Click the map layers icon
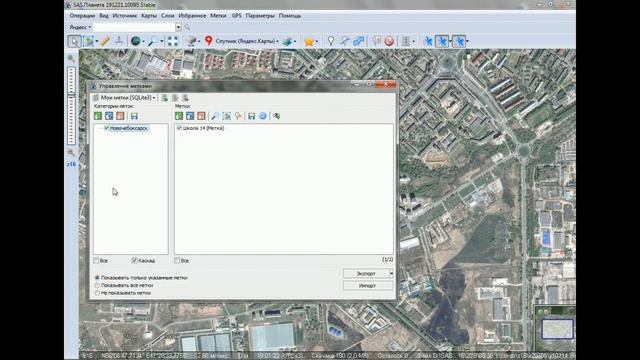The height and width of the screenshot is (360, 640). pyautogui.click(x=288, y=41)
